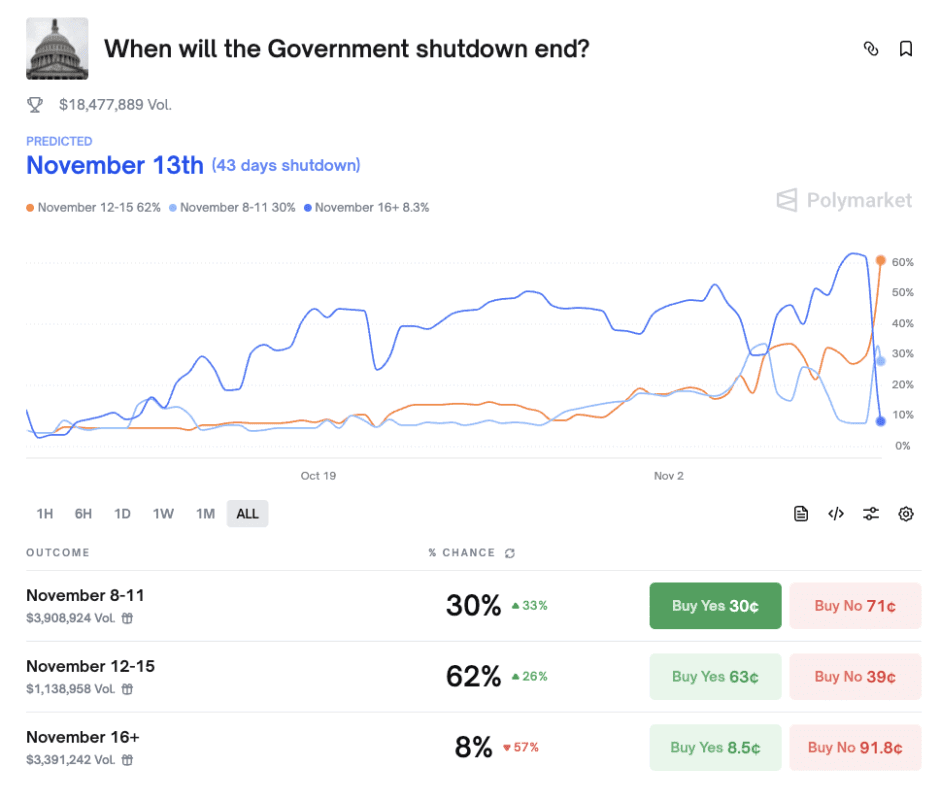Select the 1H time range

point(45,514)
